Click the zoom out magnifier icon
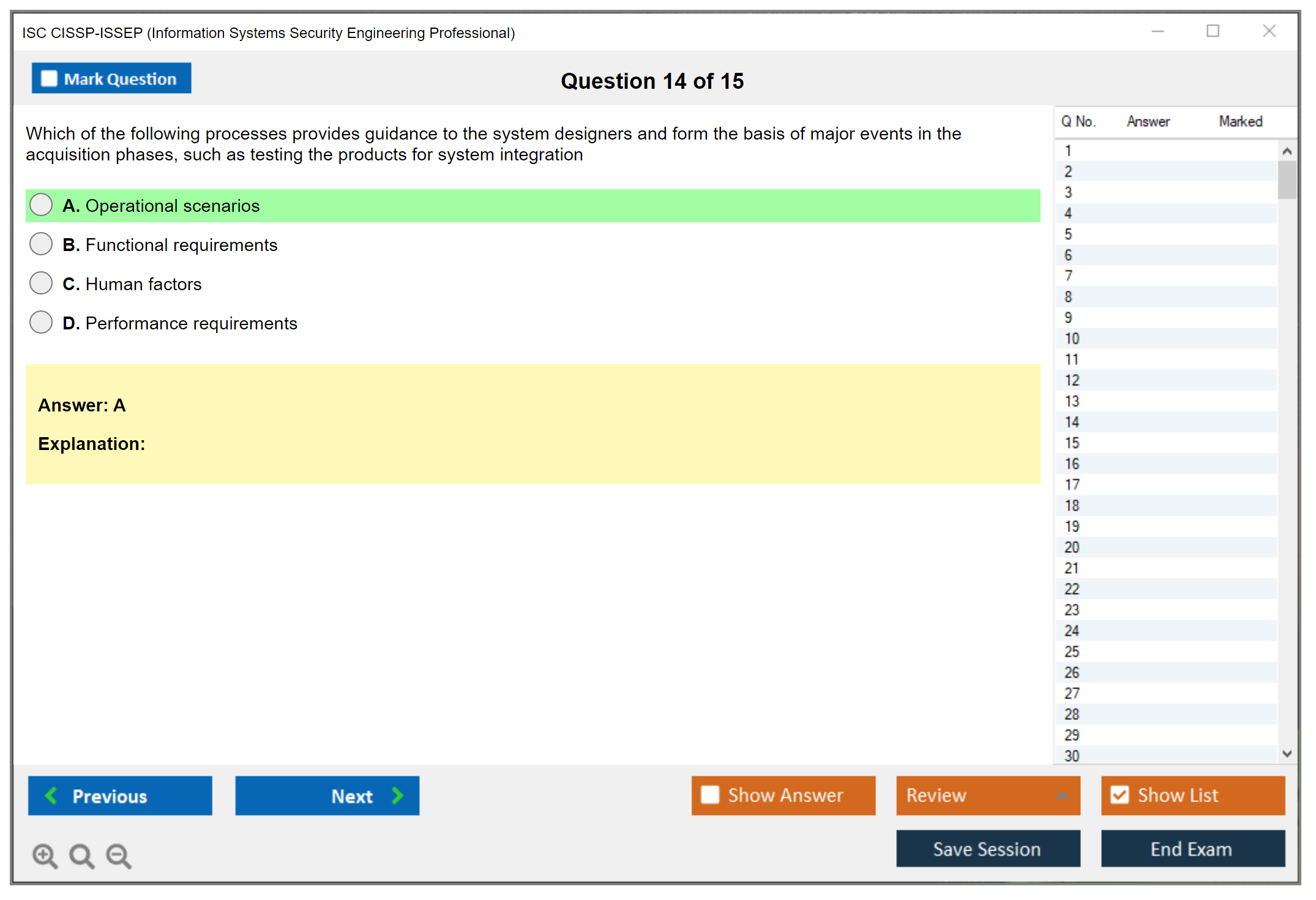Screen dimensions: 1316x900 118,855
